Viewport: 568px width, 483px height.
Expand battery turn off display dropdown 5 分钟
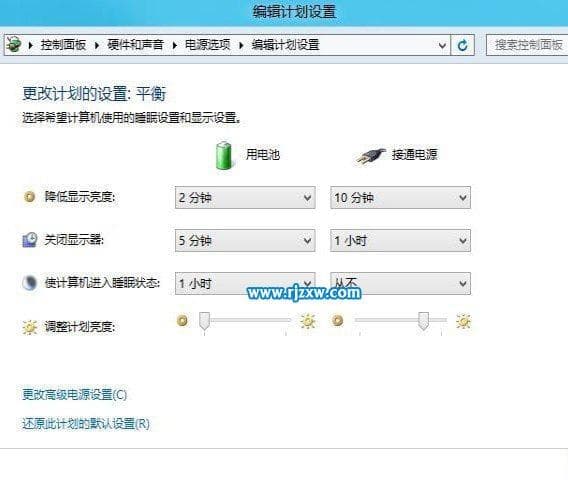tap(245, 241)
